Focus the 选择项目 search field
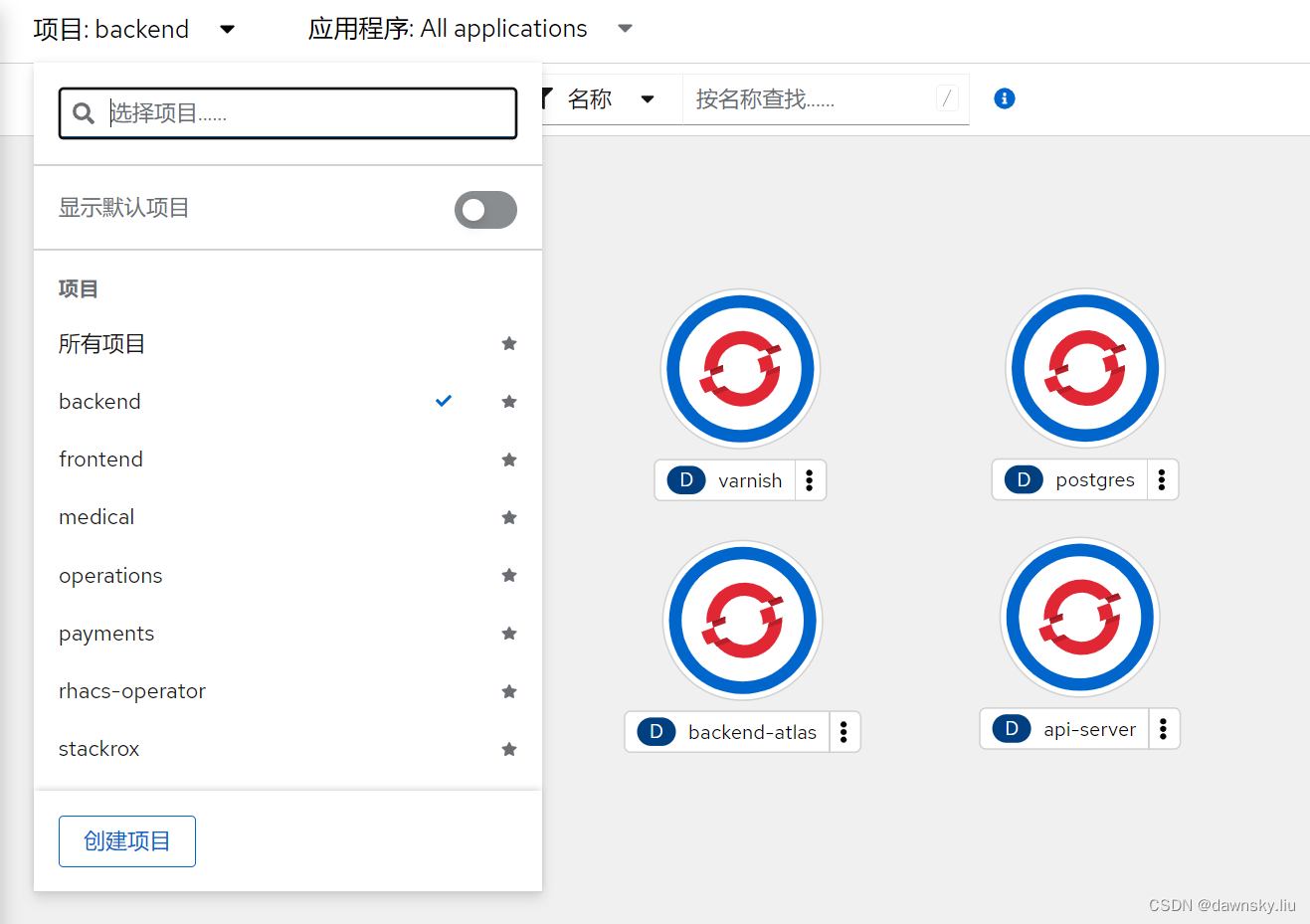 (x=288, y=113)
